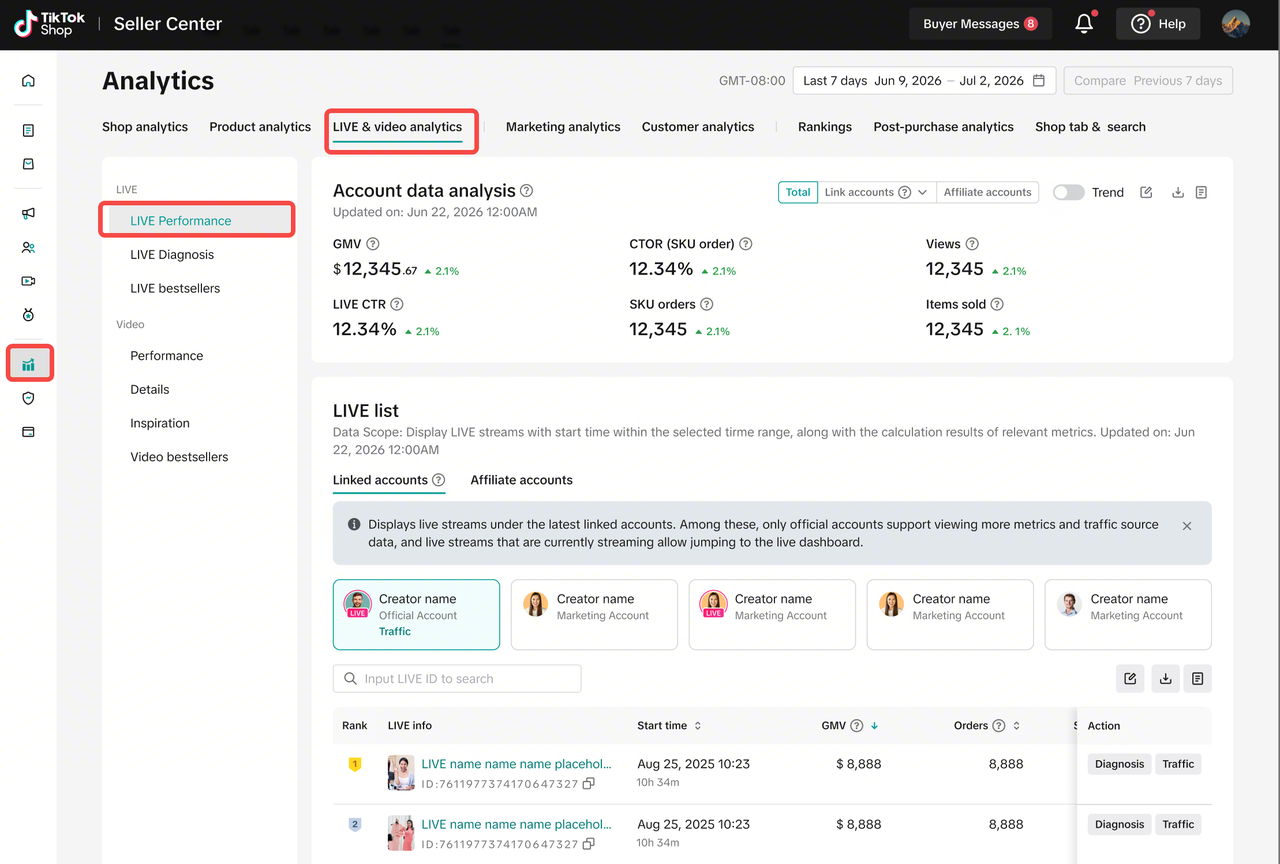Open the Analytics chart icon in sidebar
This screenshot has height=864, width=1280.
pyautogui.click(x=29, y=365)
